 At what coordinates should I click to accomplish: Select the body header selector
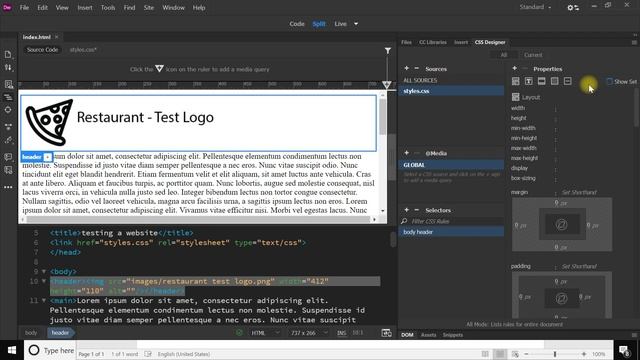pos(451,232)
